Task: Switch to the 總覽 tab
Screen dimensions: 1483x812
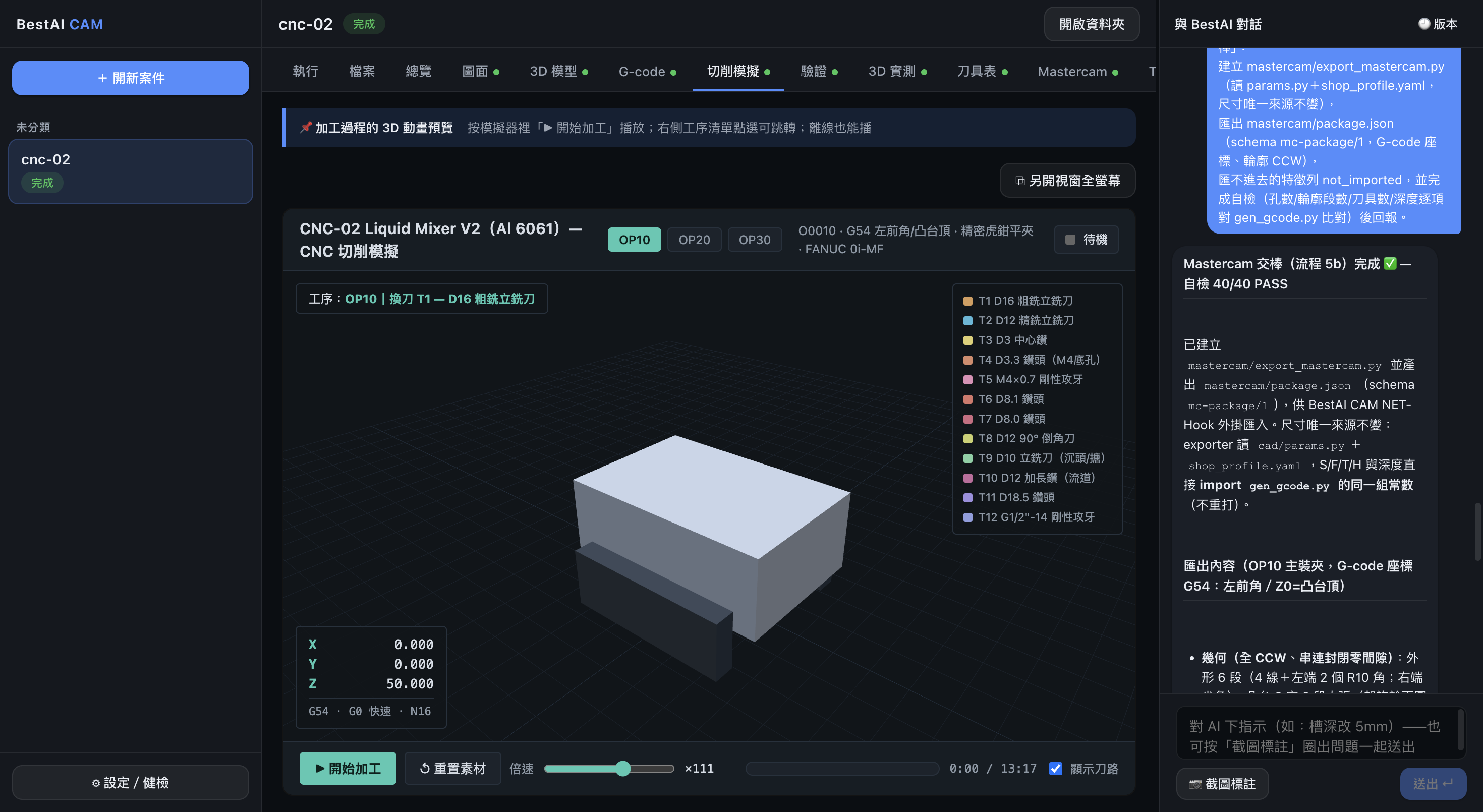Action: pyautogui.click(x=418, y=71)
